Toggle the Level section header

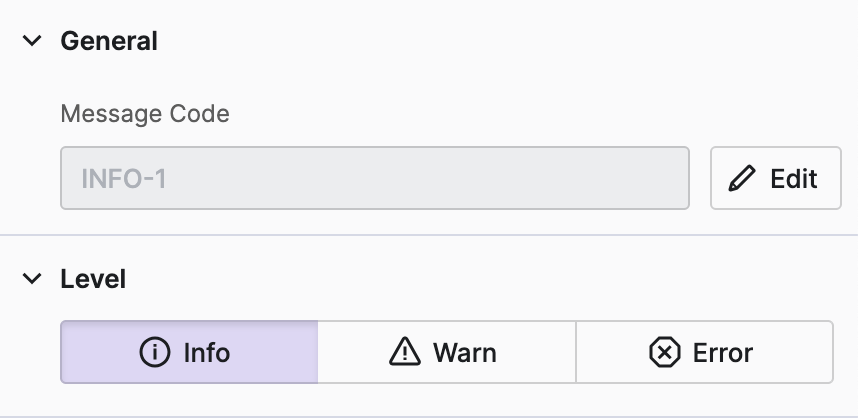coord(93,279)
